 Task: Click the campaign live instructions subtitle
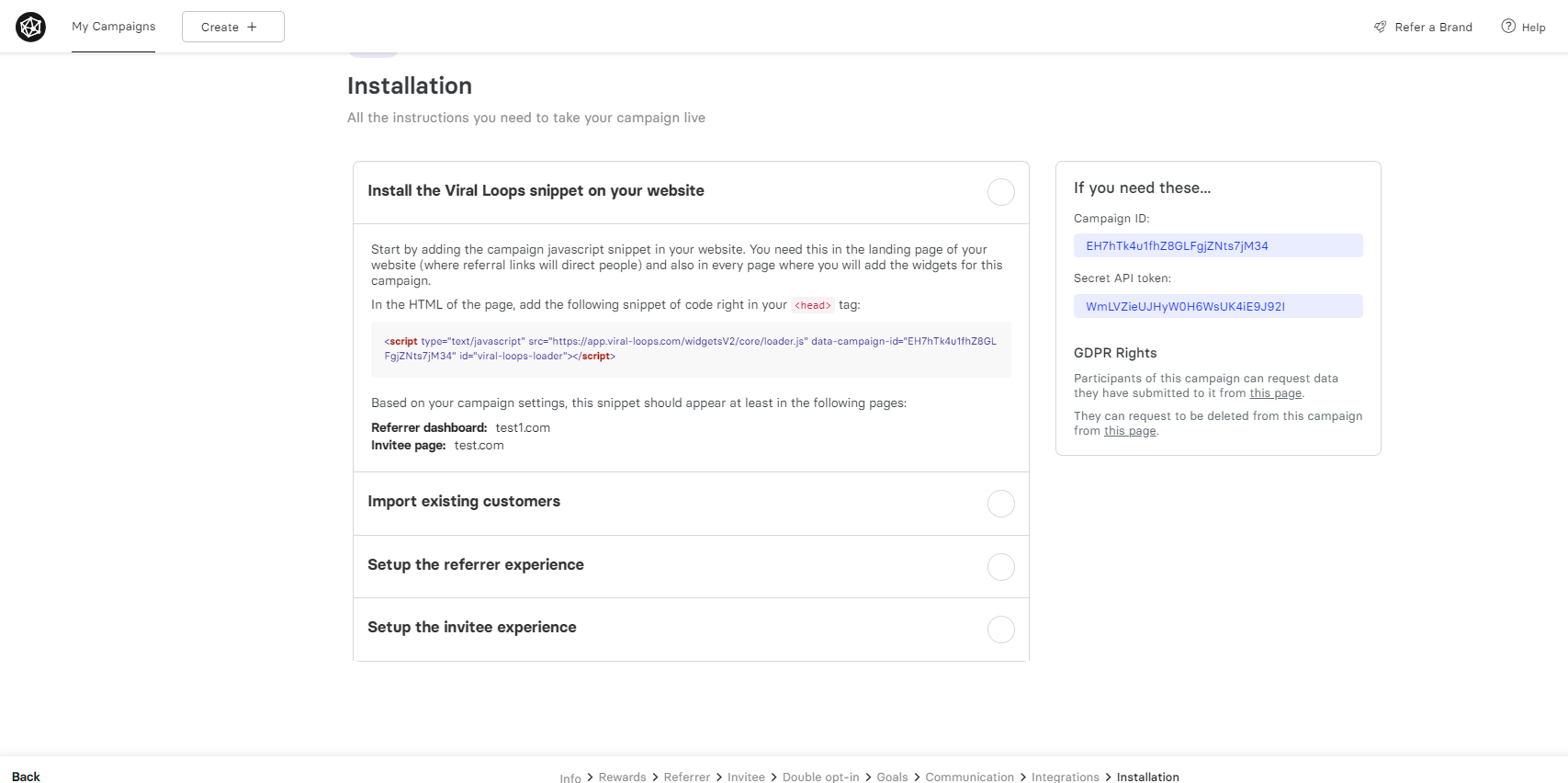[526, 118]
